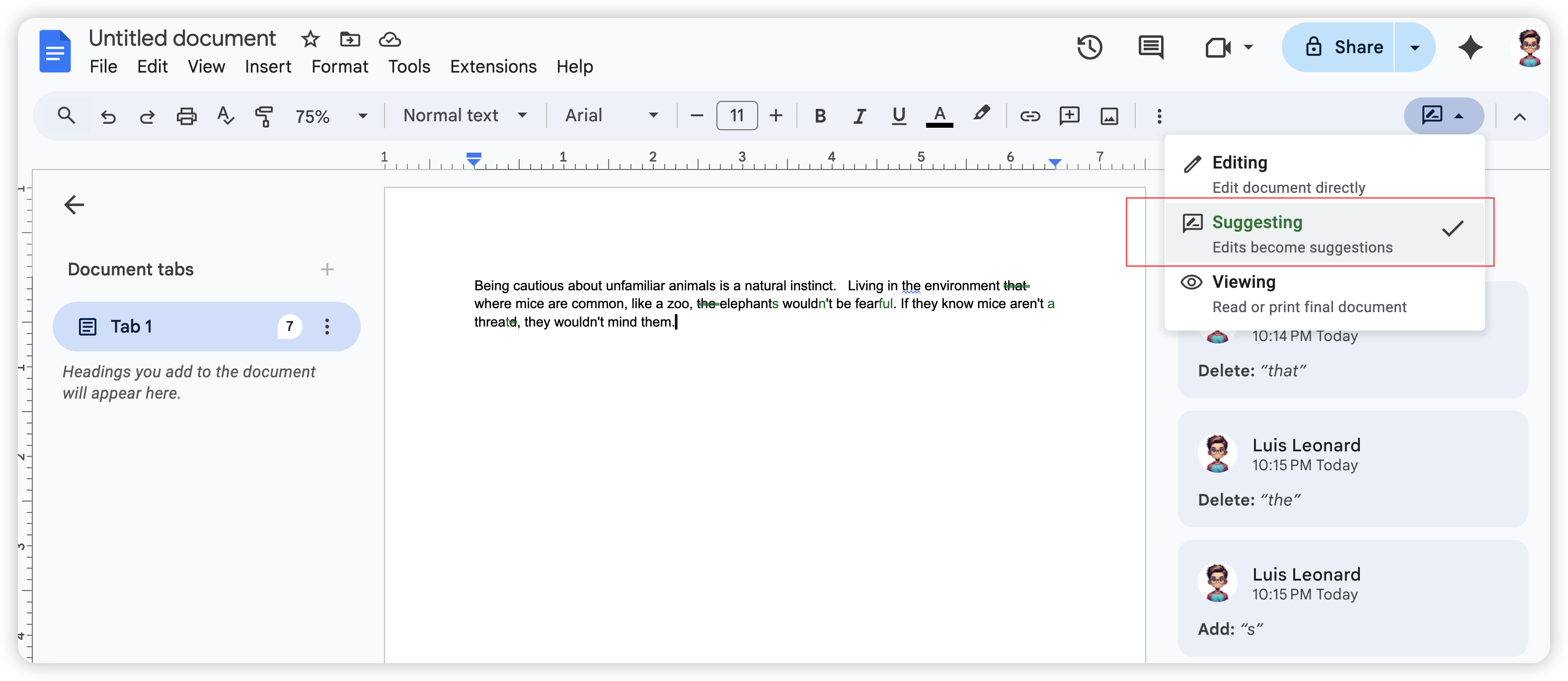Open the Insert menu
Screen dimensions: 1568x681
[268, 67]
